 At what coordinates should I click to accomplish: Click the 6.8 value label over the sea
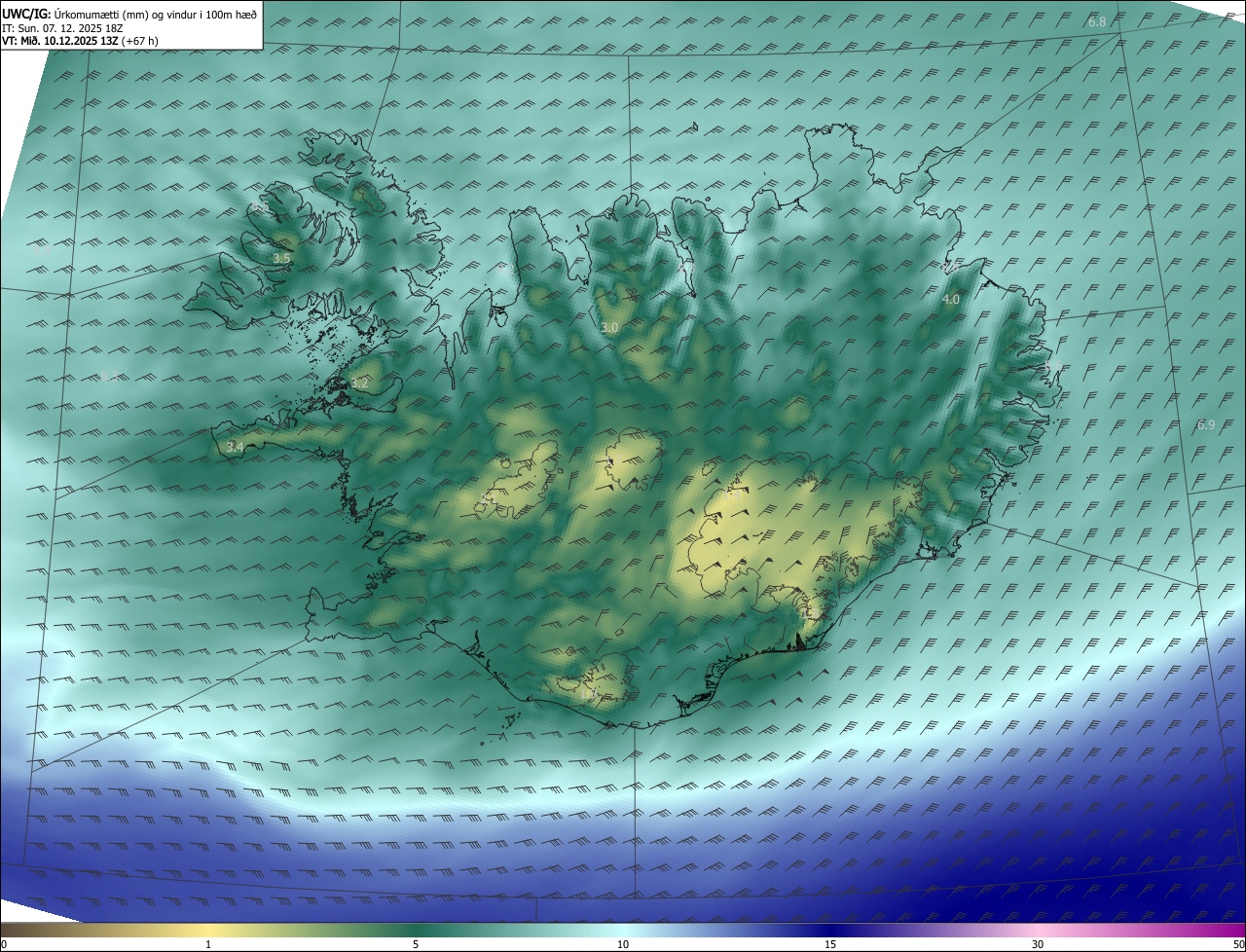1097,21
